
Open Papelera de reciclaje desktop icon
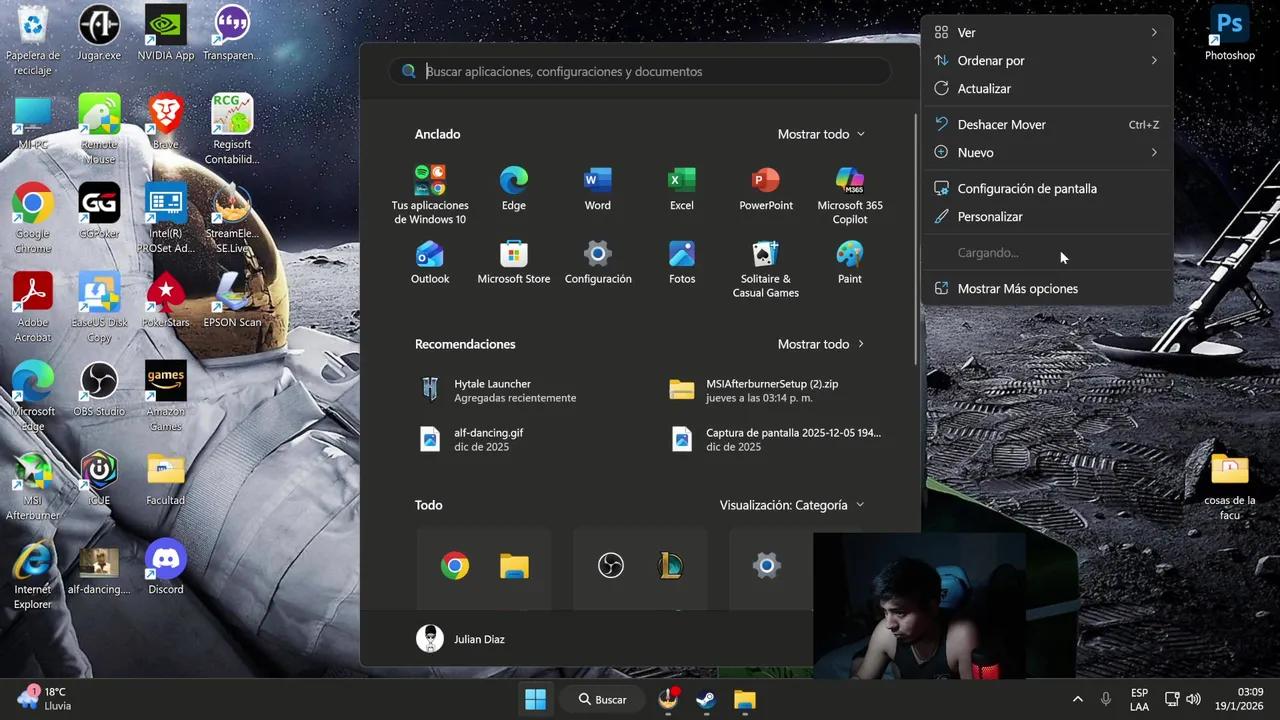click(32, 40)
